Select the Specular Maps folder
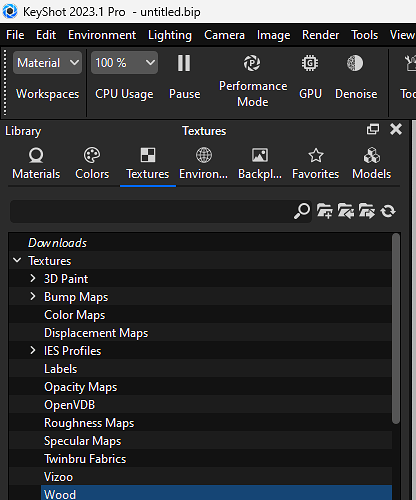 (83, 441)
